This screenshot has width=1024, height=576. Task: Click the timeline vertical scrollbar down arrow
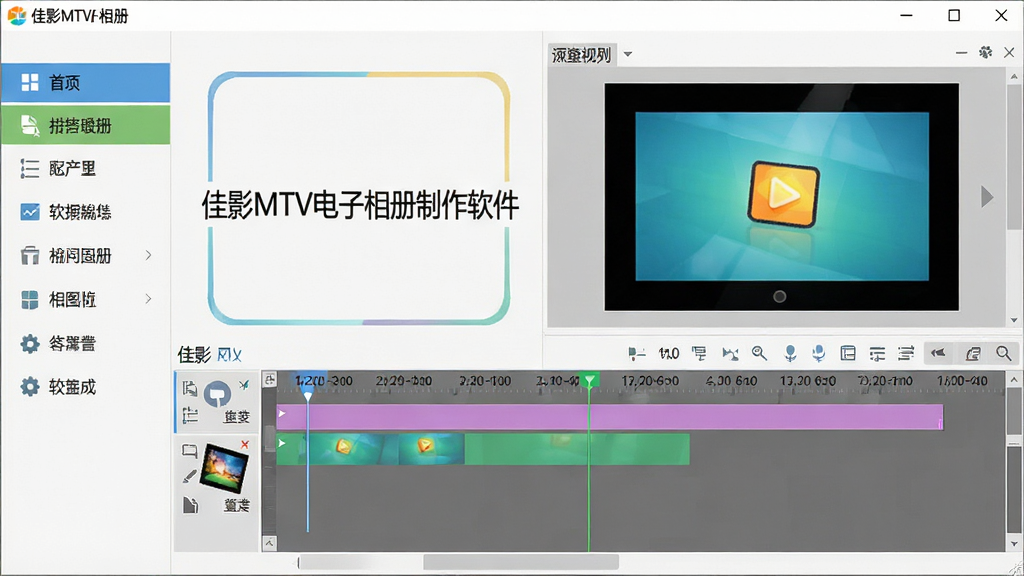pyautogui.click(x=1014, y=543)
